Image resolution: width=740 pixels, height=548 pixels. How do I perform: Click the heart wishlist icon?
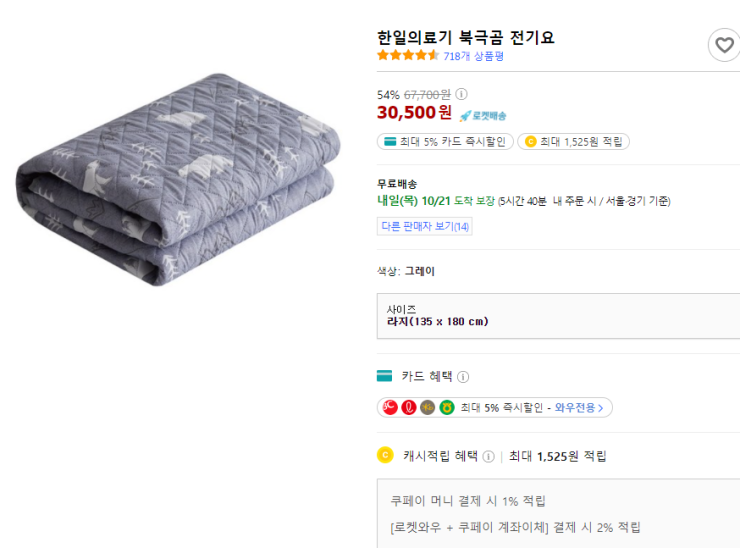(x=723, y=44)
